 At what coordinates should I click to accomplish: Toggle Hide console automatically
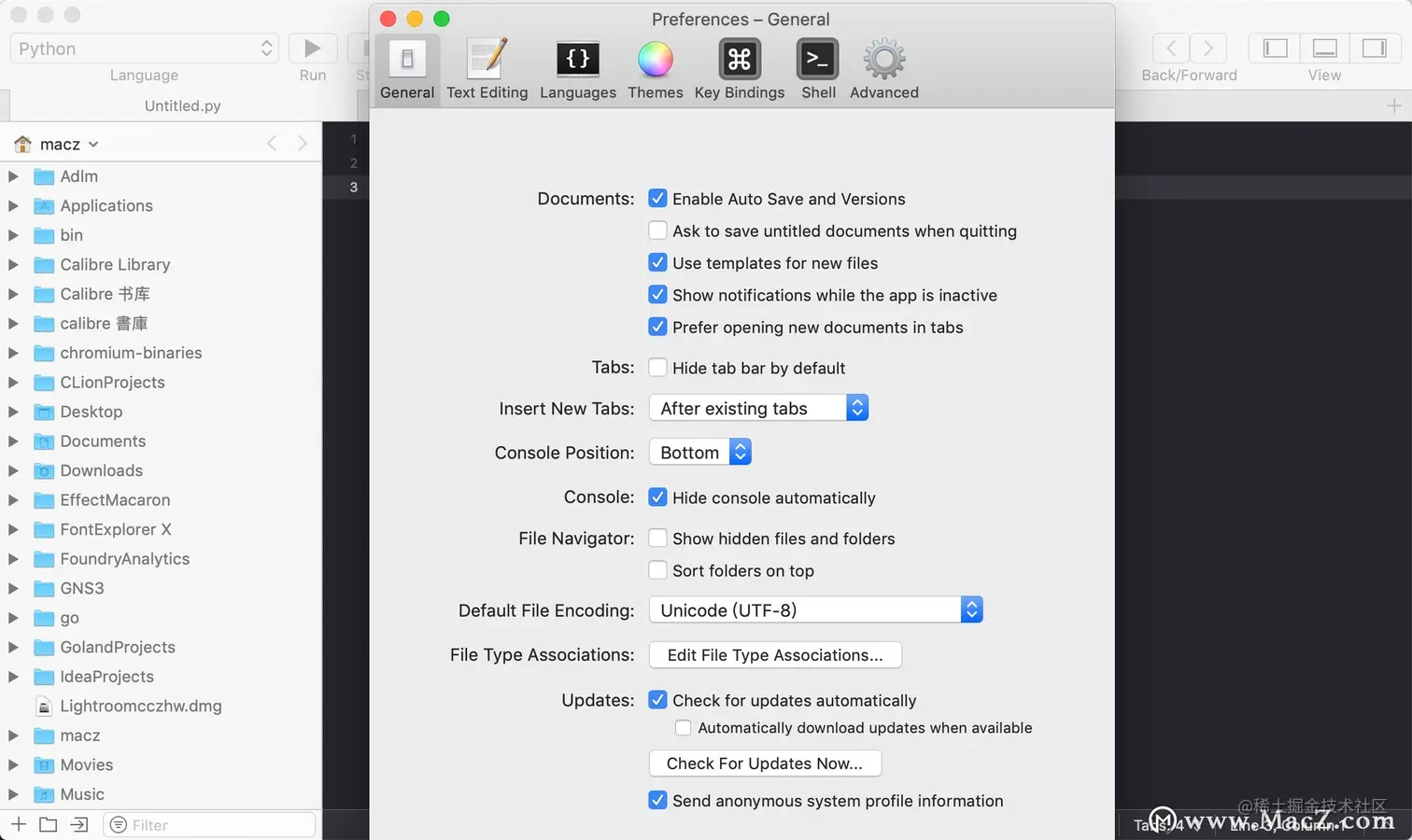(x=658, y=497)
